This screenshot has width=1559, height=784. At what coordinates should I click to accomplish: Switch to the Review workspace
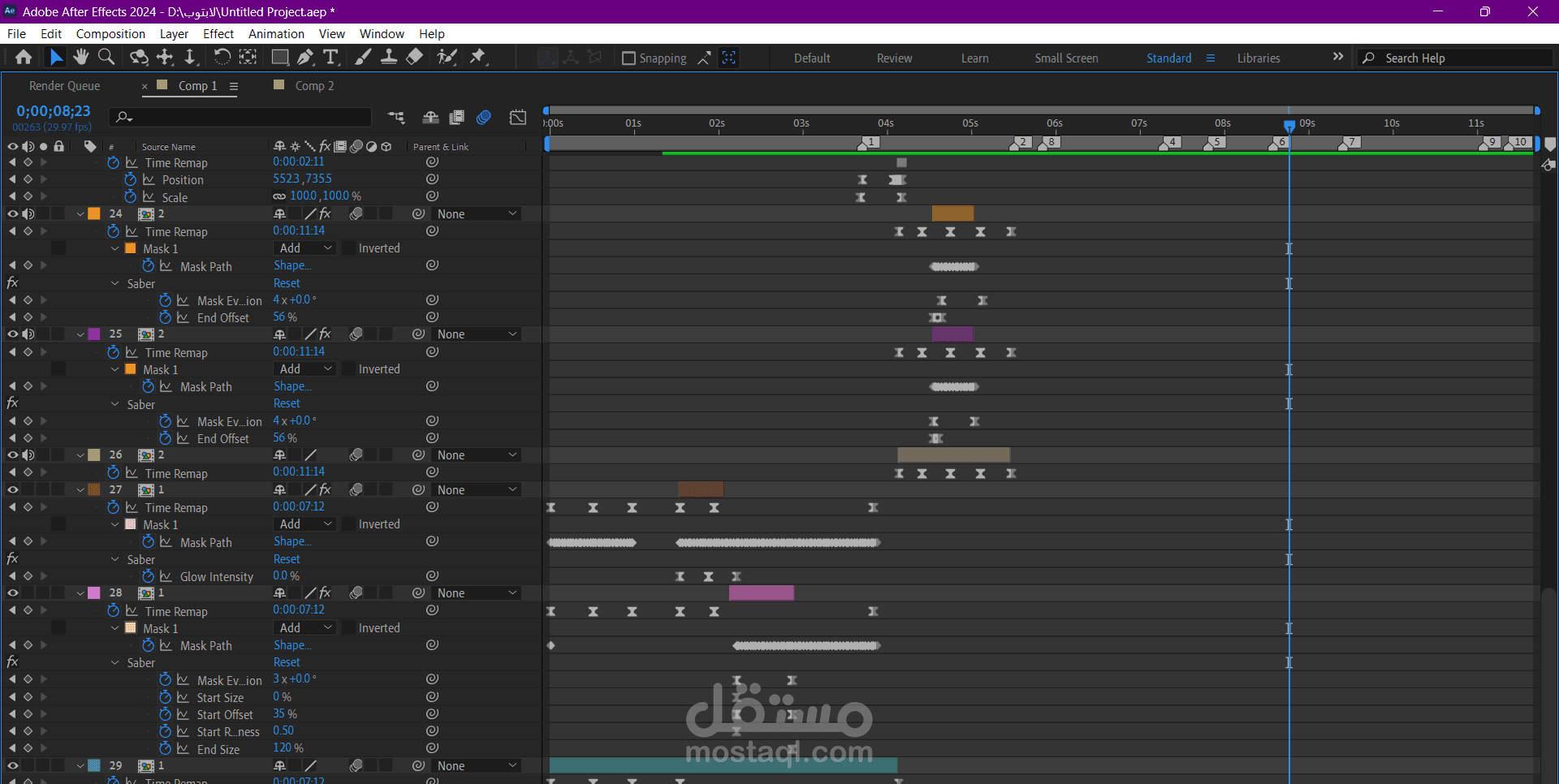(895, 58)
